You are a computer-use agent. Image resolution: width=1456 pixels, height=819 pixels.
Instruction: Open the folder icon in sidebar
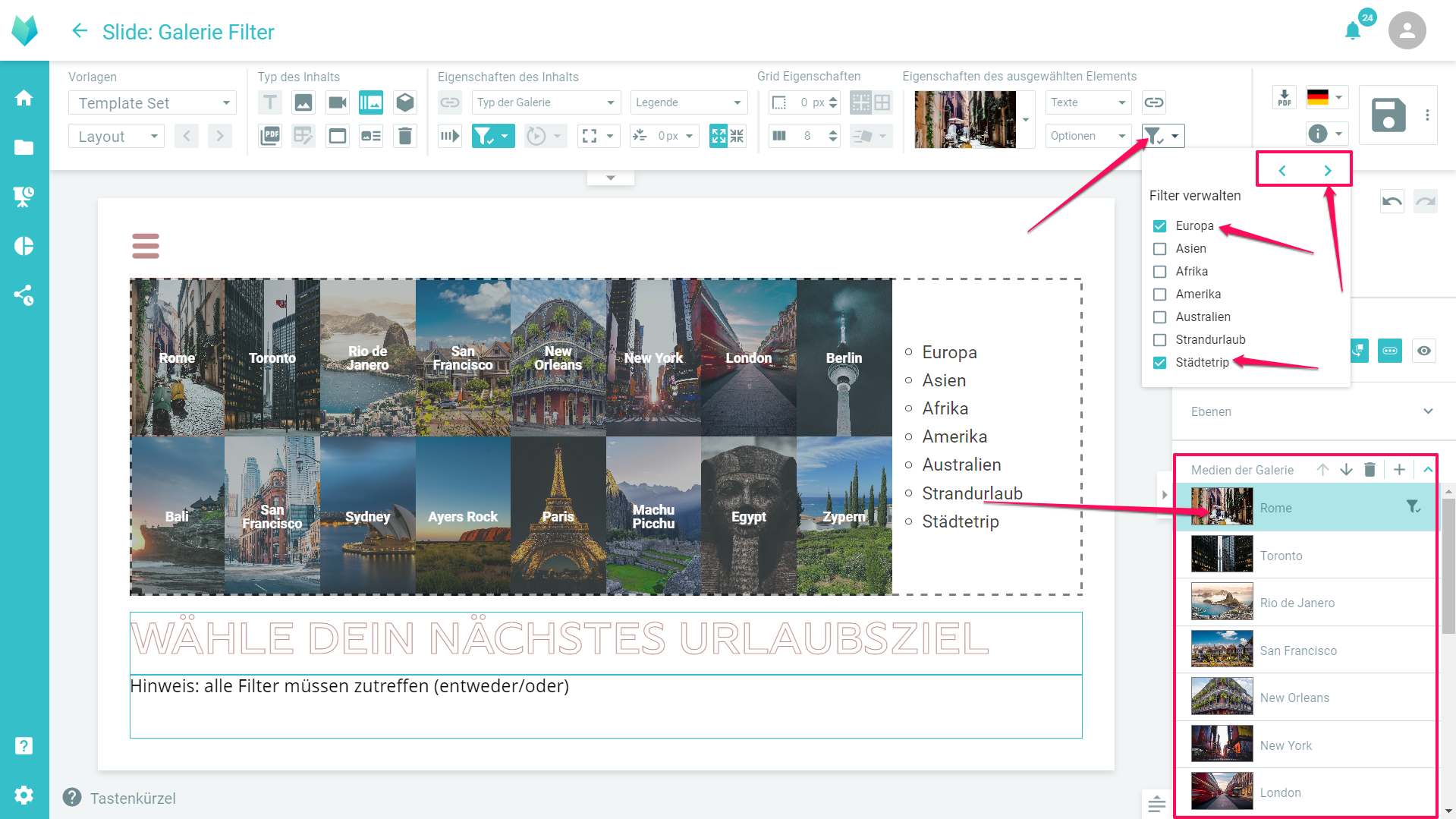point(24,147)
